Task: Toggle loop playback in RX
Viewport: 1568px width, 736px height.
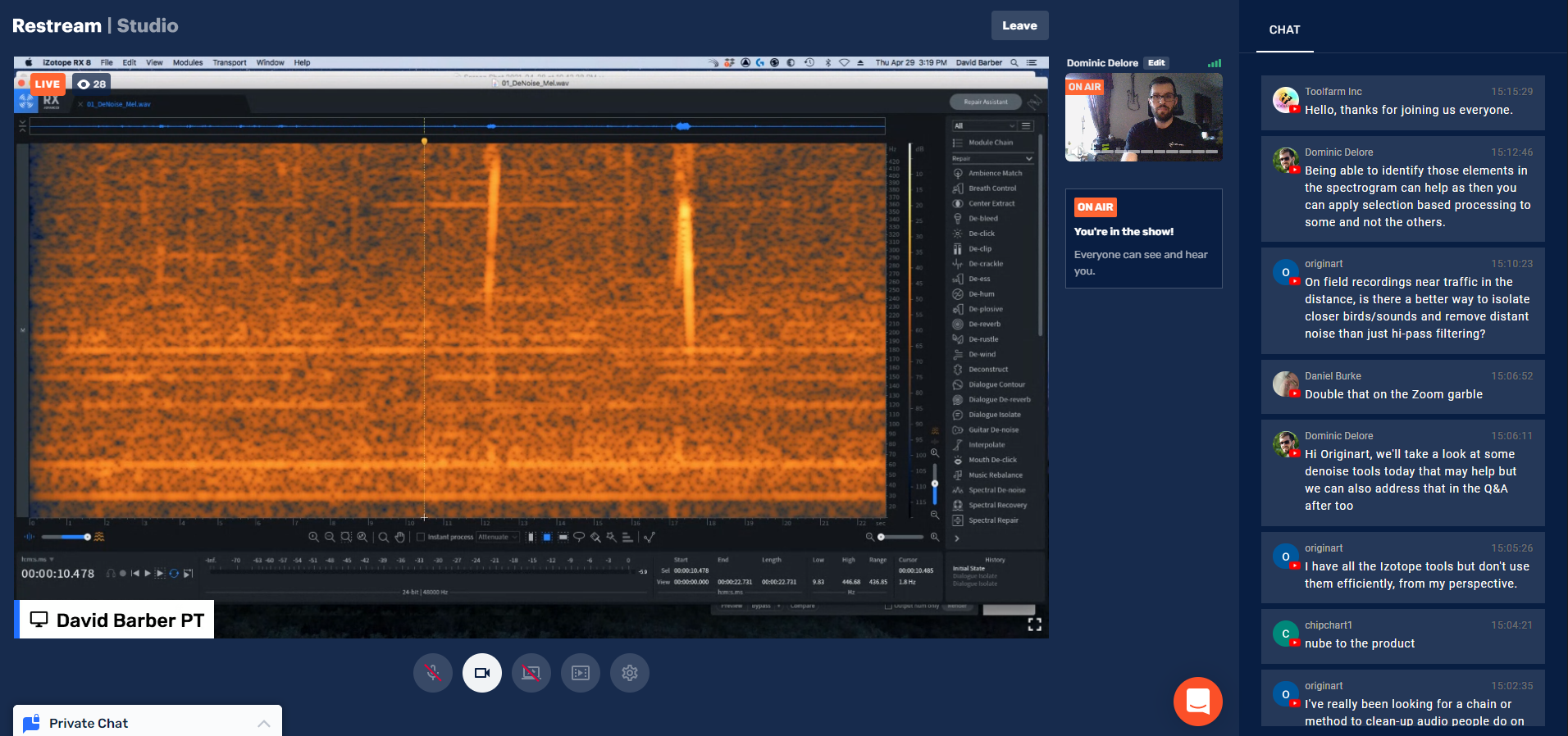Action: click(x=174, y=574)
